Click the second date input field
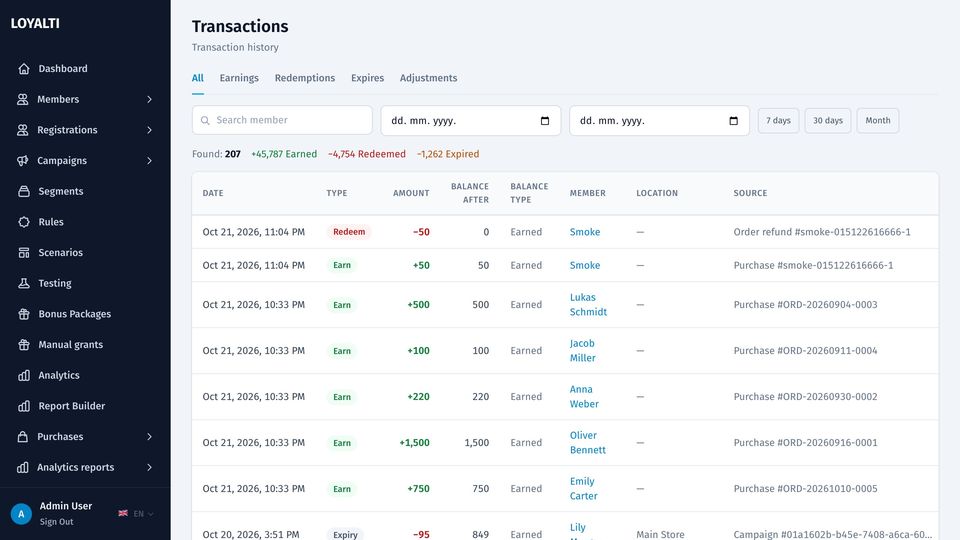 click(x=659, y=121)
